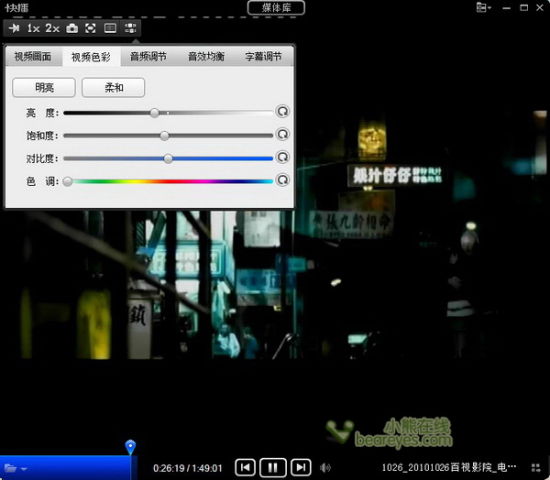Set video size to 2x
This screenshot has width=550, height=480.
tap(52, 28)
